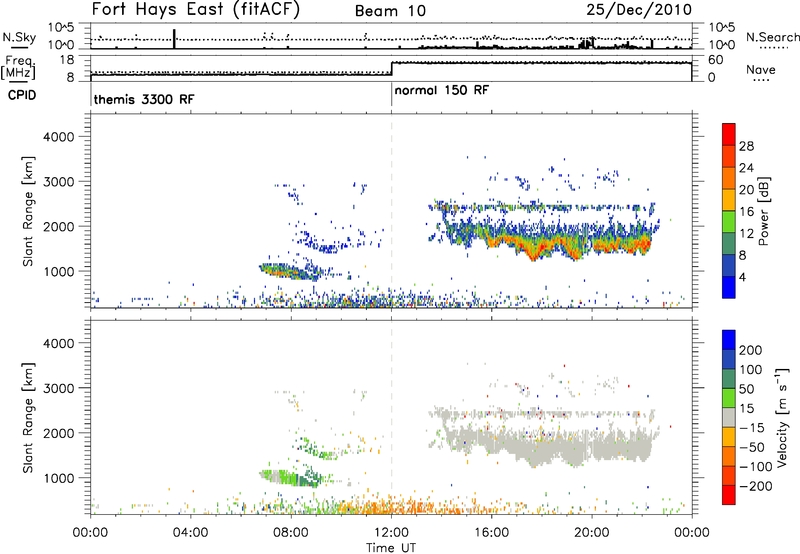Click the velocity panel 'Slant Range [km]' label
This screenshot has width=800, height=554.
28,418
